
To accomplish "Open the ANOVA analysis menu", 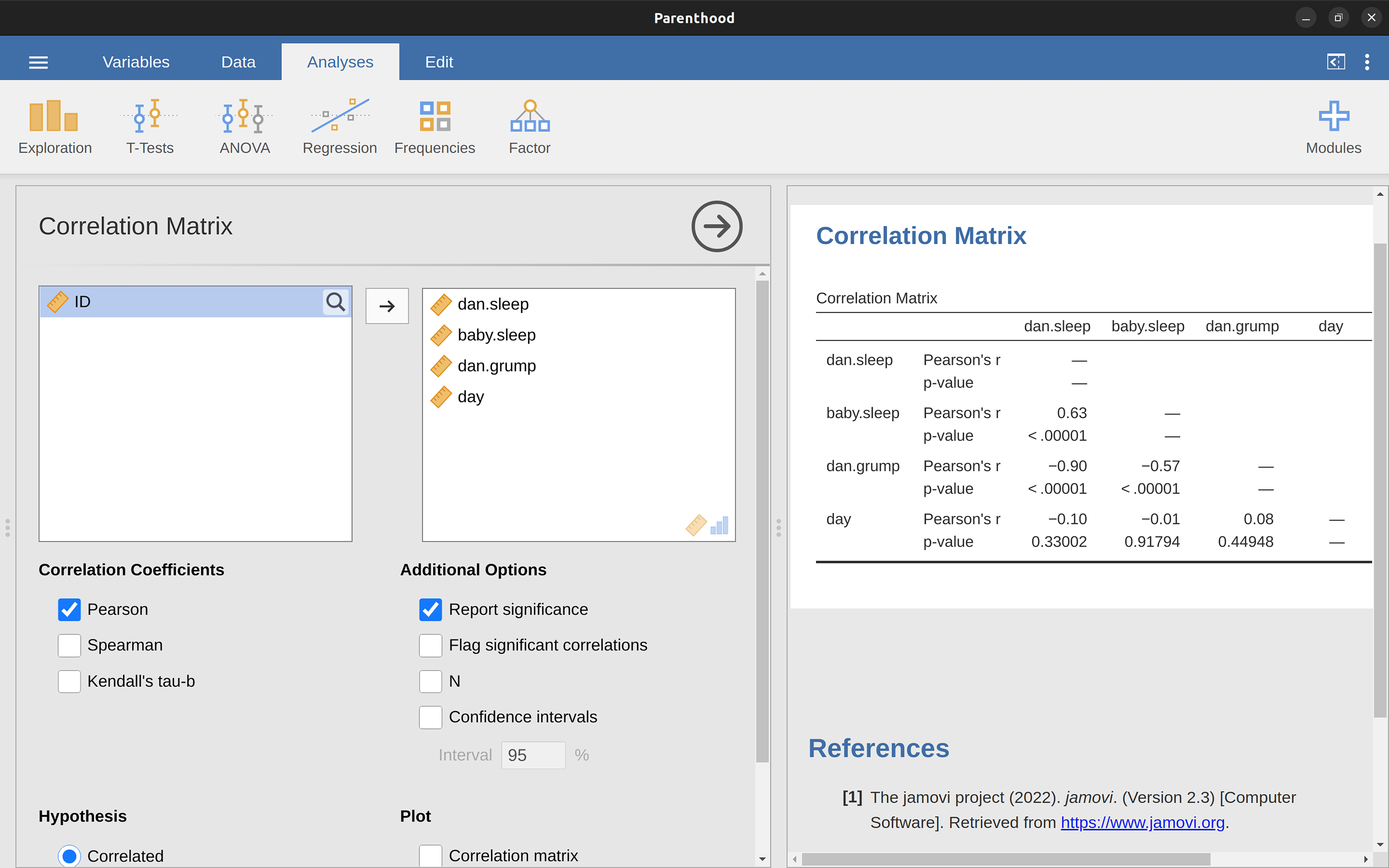I will point(244,127).
